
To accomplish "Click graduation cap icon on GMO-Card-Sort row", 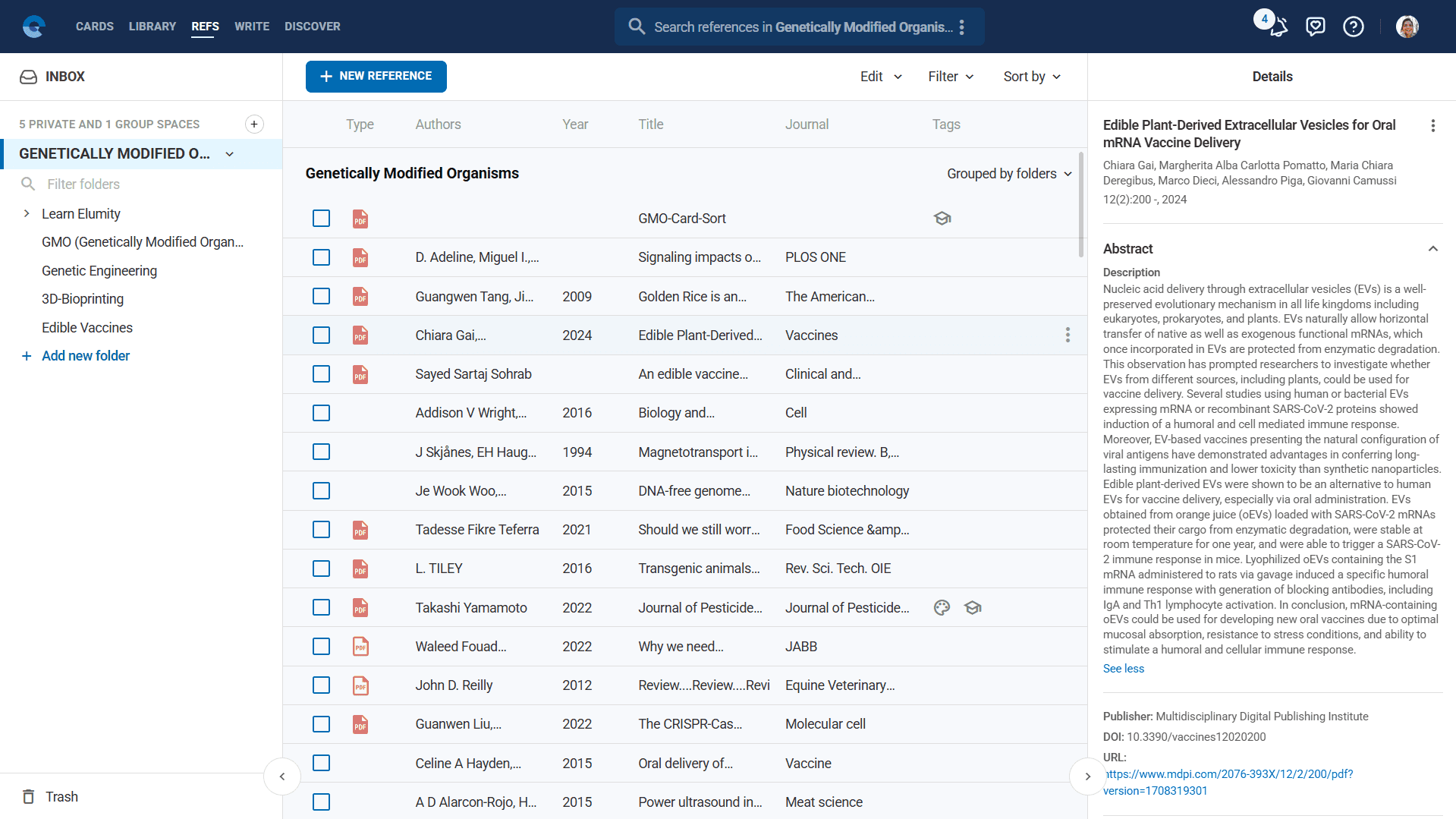I will point(942,219).
